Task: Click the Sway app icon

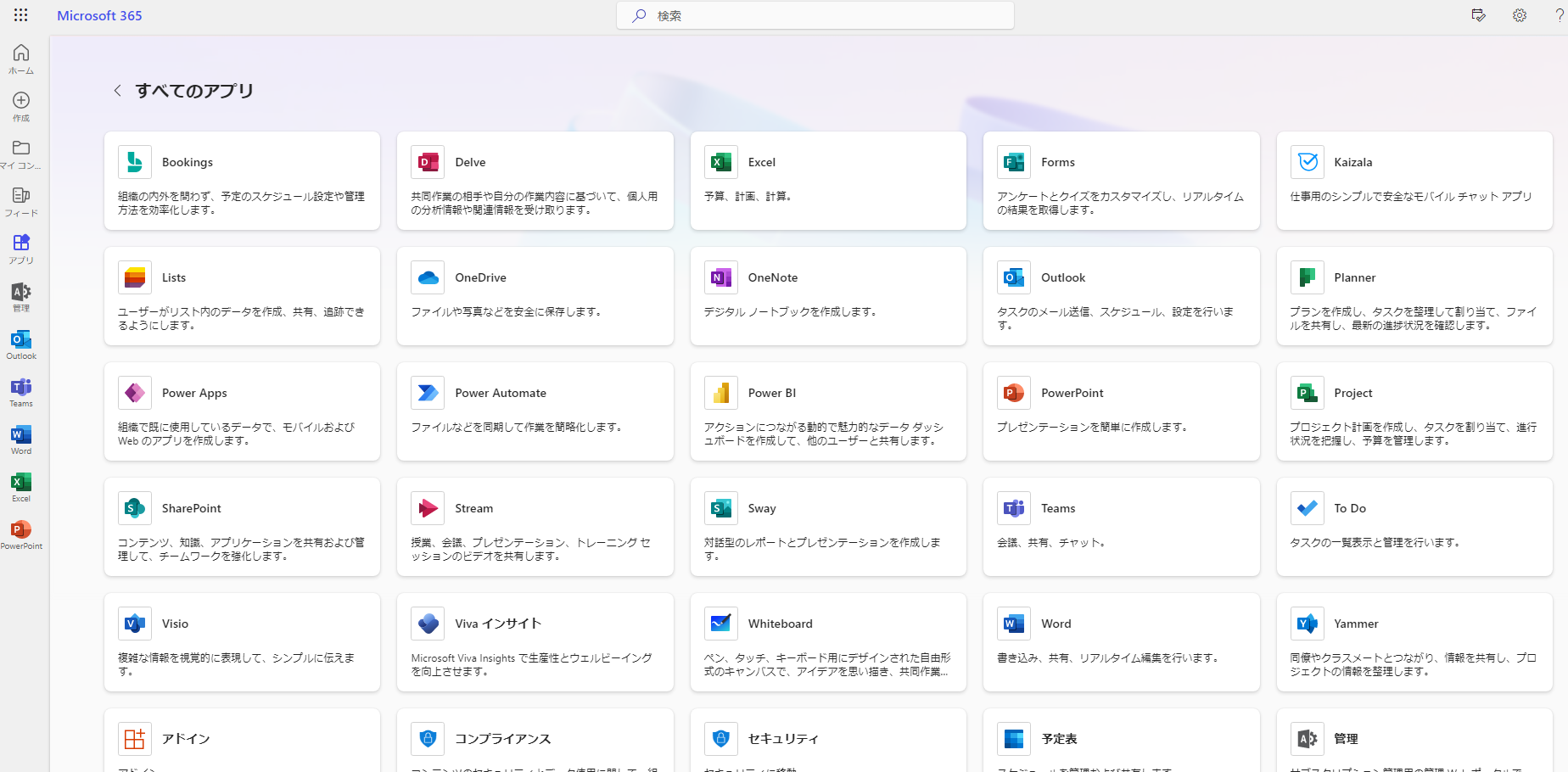Action: (721, 508)
